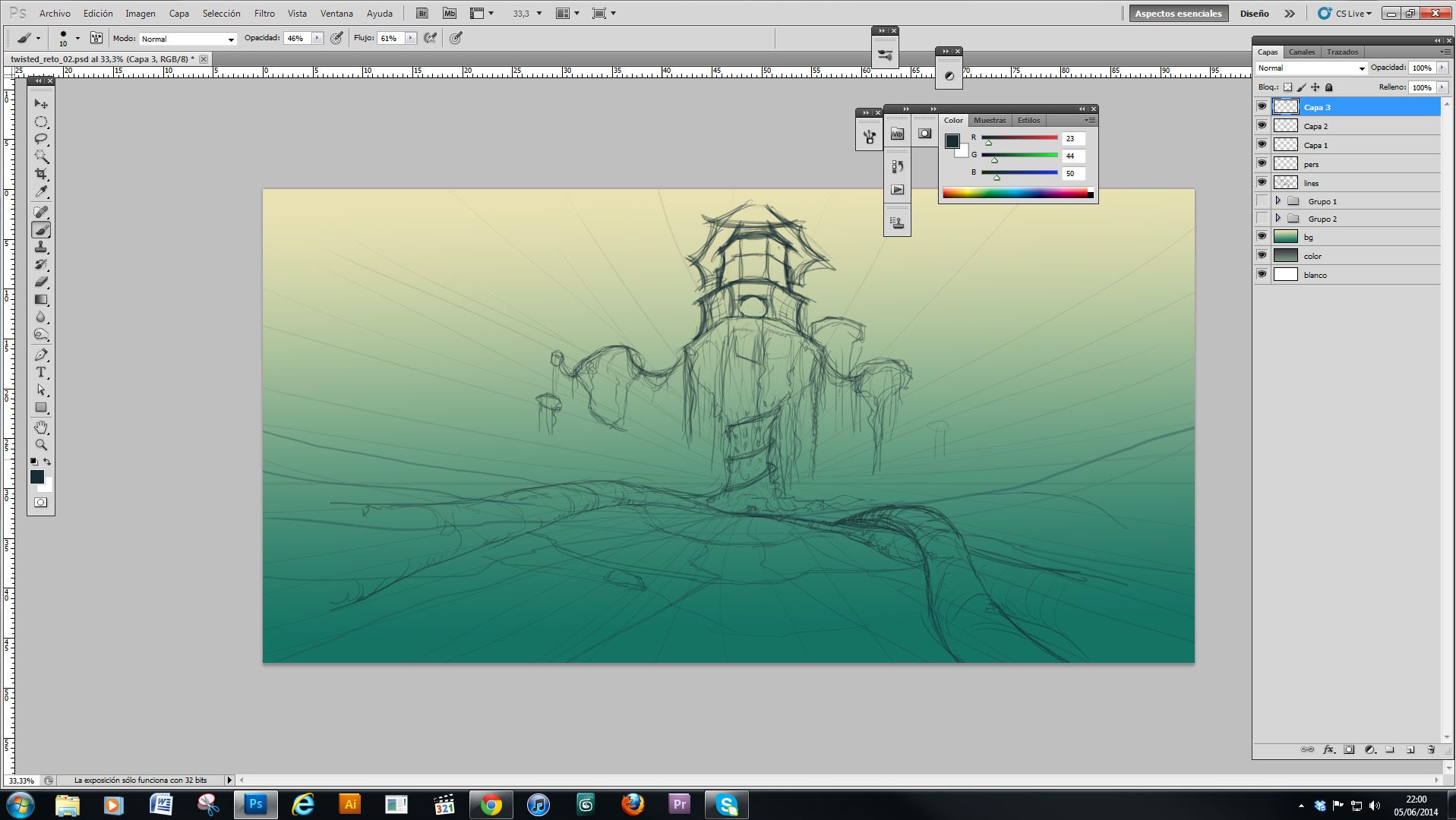Show the Grupo 1 layer group
Viewport: 1456px width, 820px height.
[1262, 201]
